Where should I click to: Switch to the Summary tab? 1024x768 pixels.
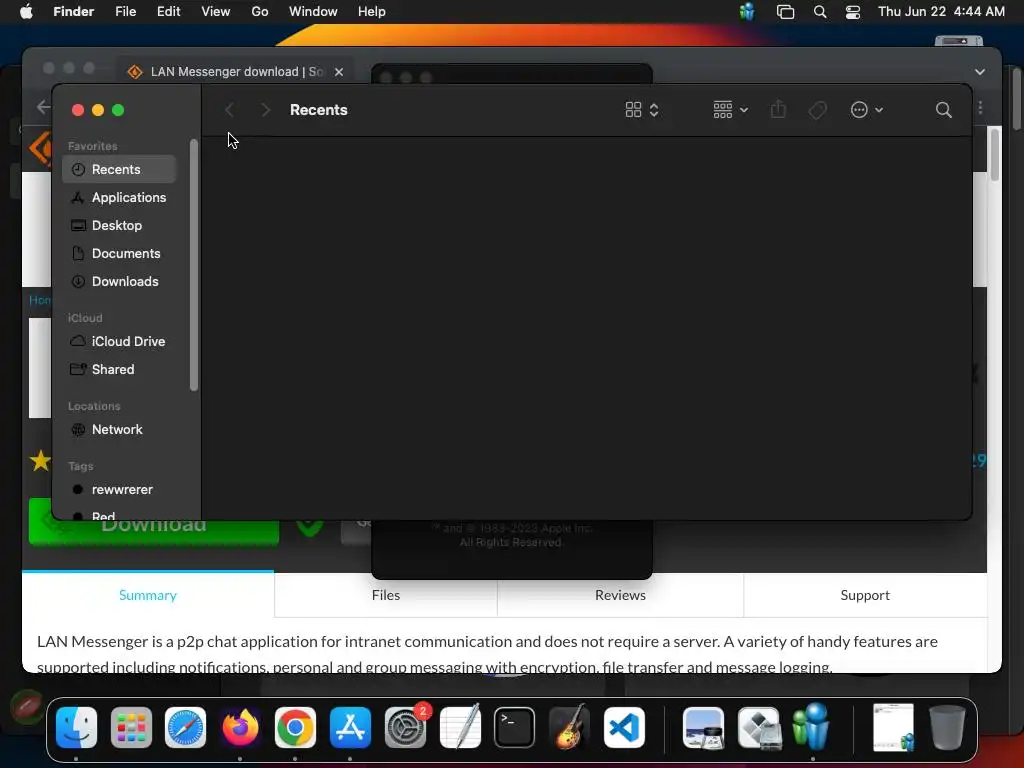click(x=148, y=595)
